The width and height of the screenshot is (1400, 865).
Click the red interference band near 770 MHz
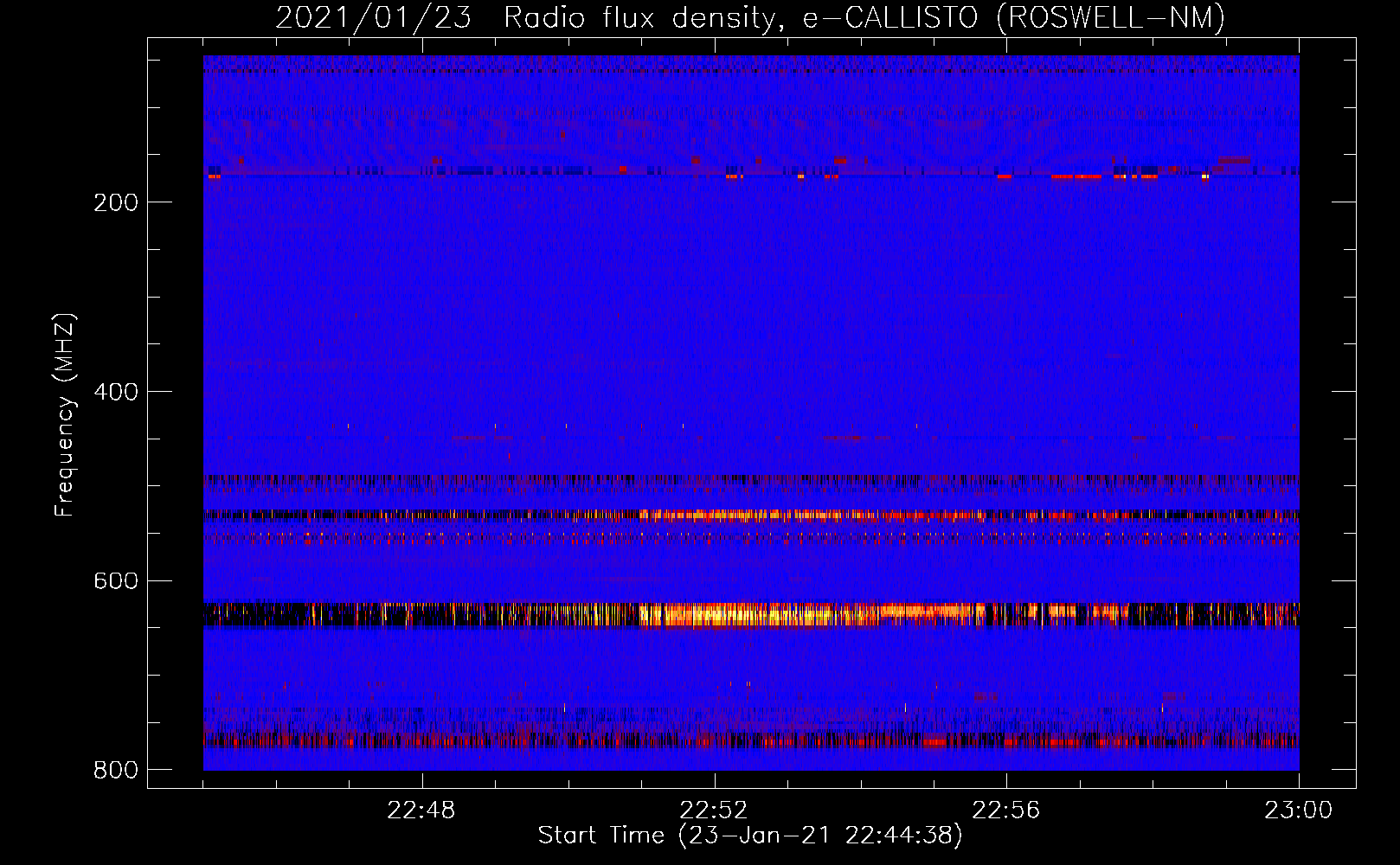pyautogui.click(x=751, y=740)
